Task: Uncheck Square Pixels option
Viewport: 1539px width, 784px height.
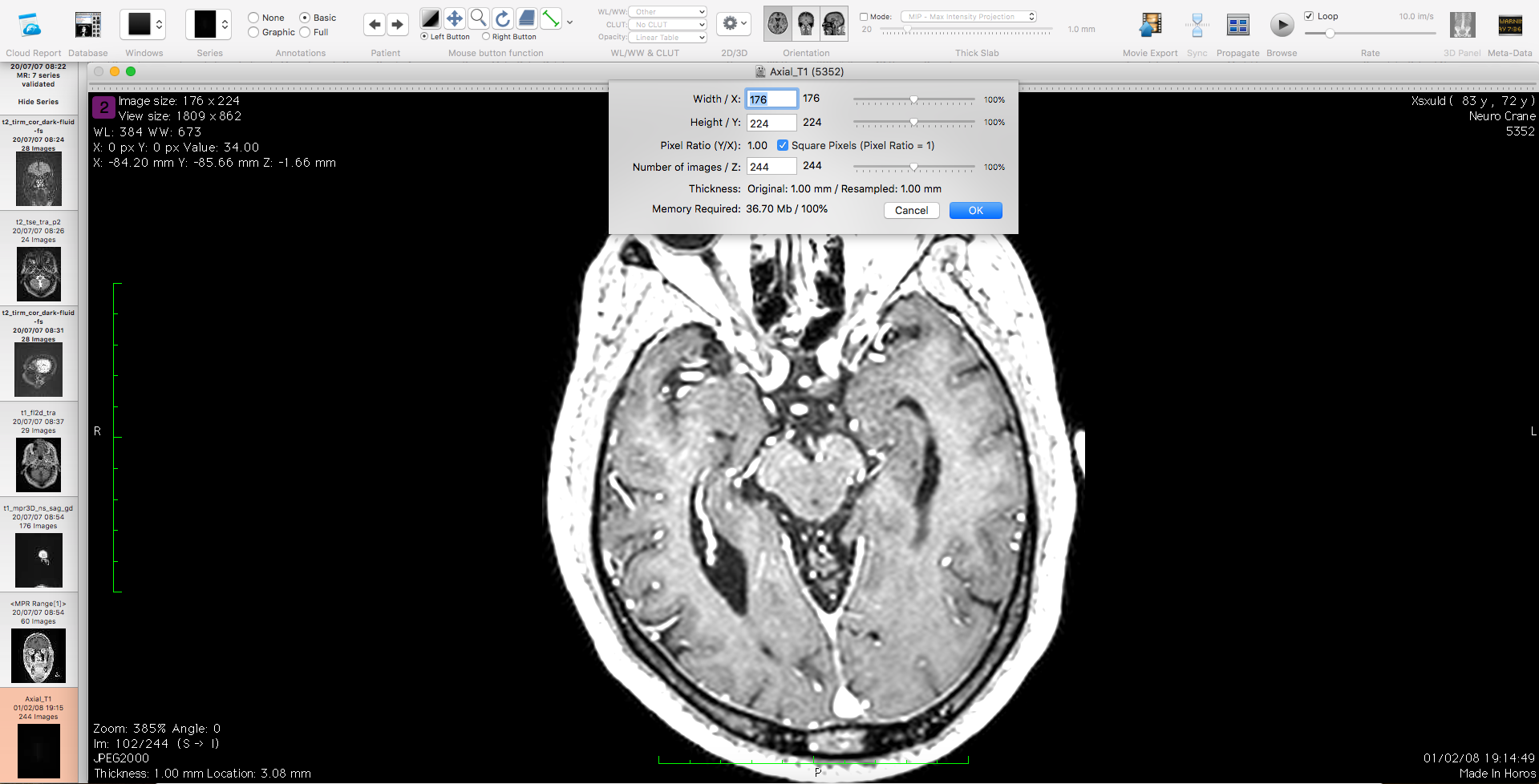Action: tap(783, 146)
